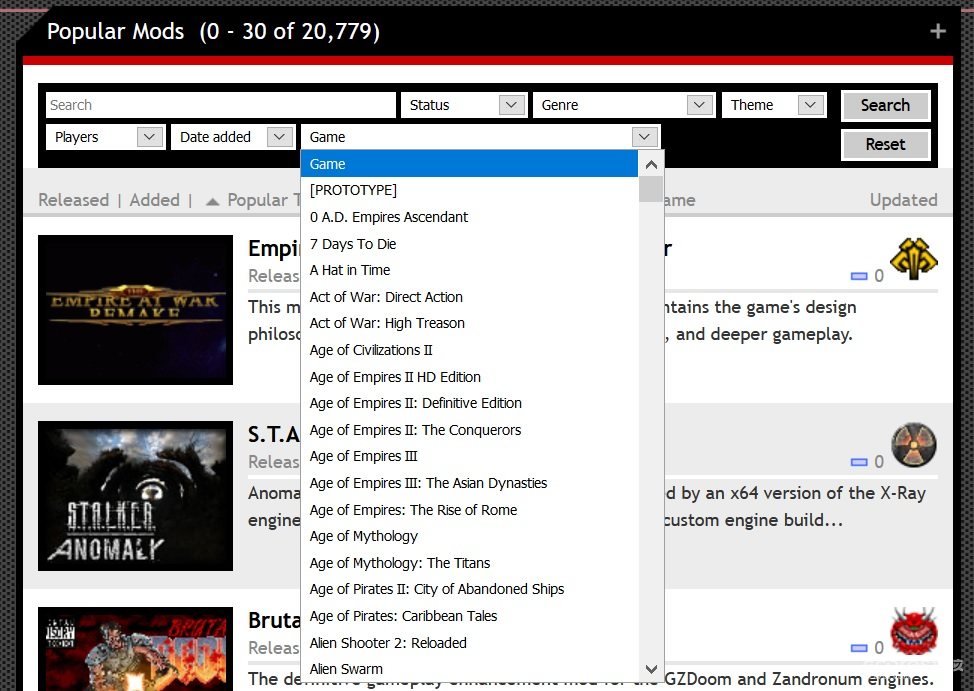Open the Players filter dropdown
The width and height of the screenshot is (974, 691).
click(x=106, y=137)
